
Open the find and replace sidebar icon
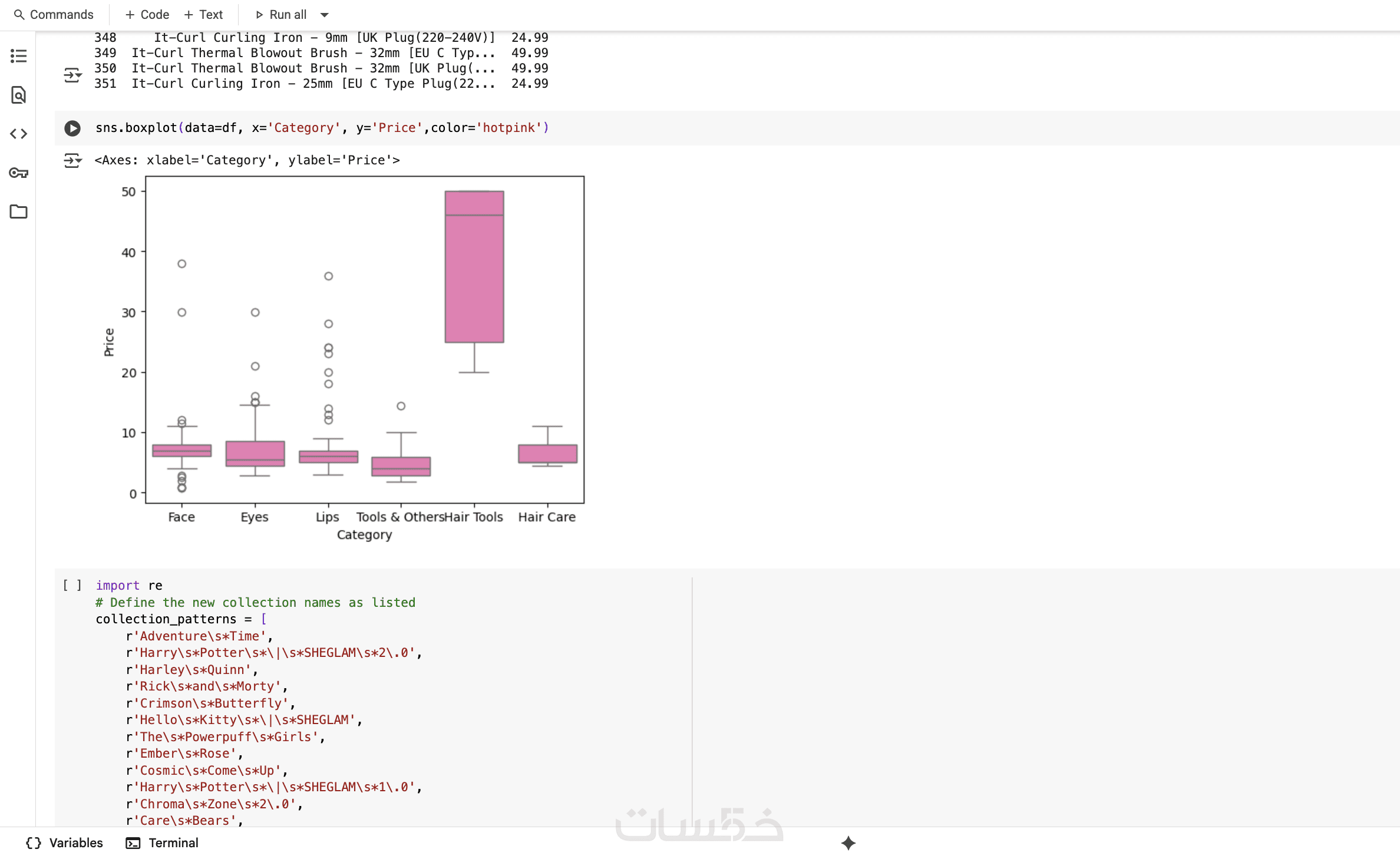pyautogui.click(x=18, y=95)
